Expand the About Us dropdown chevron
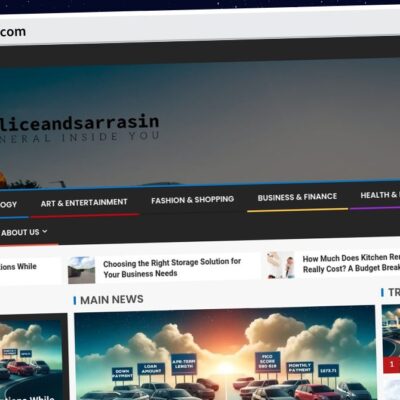Image resolution: width=400 pixels, height=400 pixels. click(45, 231)
